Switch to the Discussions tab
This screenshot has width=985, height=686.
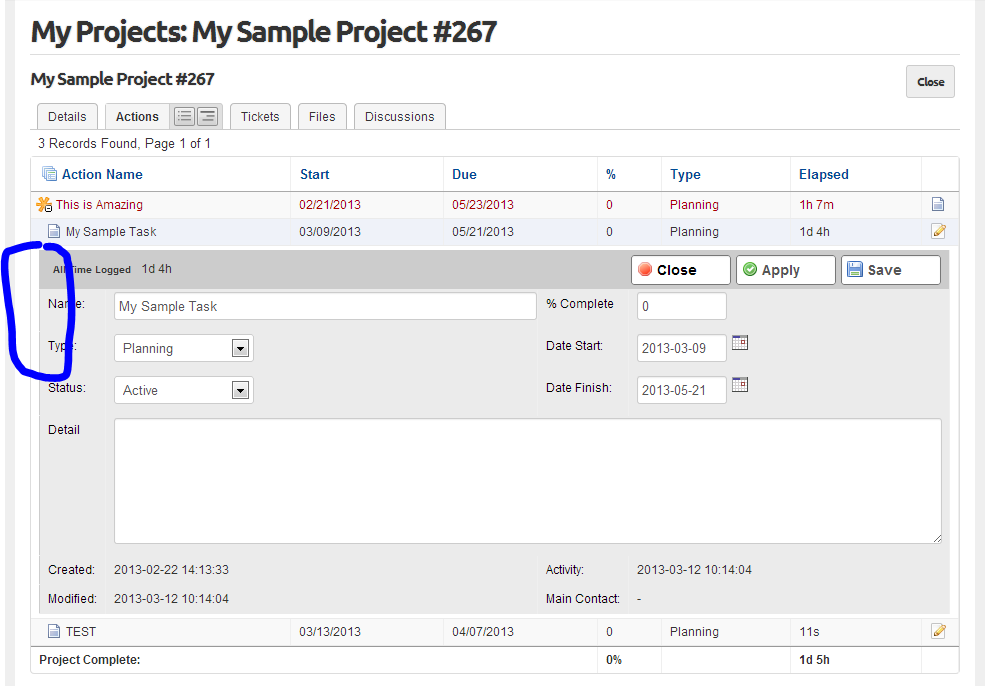[399, 117]
